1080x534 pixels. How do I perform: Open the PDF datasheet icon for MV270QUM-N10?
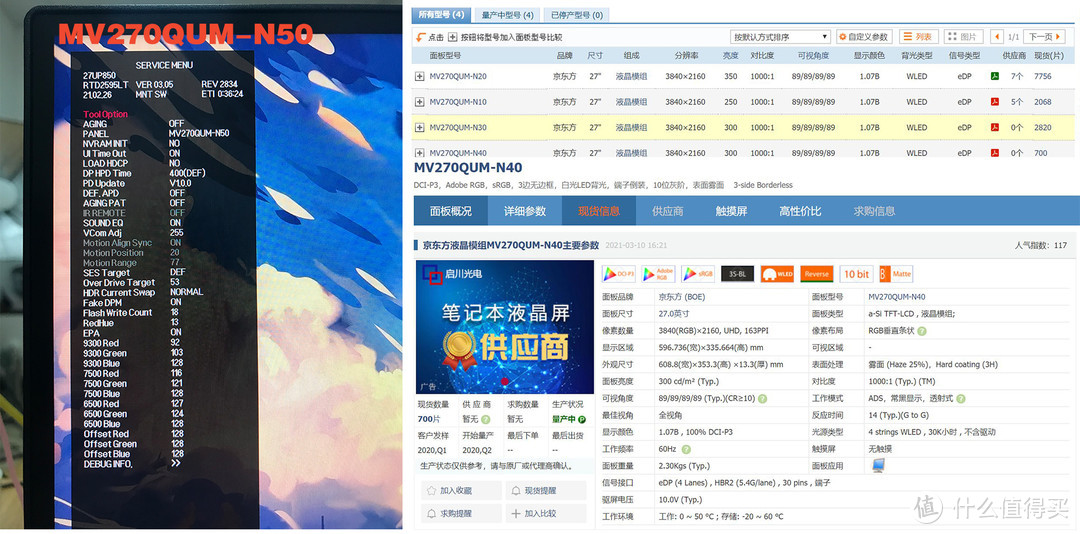coord(995,102)
